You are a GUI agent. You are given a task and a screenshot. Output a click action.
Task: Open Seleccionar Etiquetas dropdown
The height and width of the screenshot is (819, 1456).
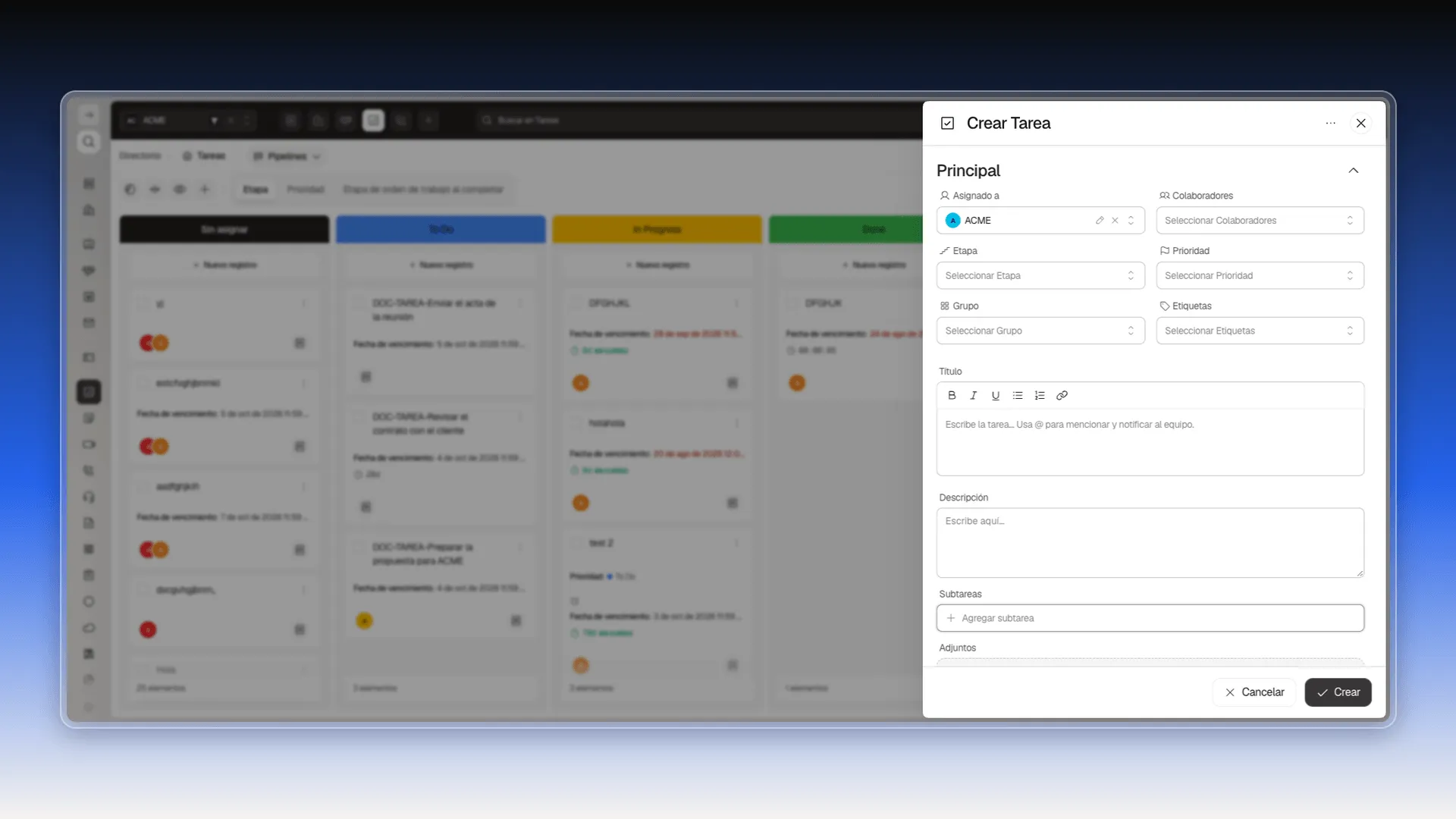tap(1260, 331)
